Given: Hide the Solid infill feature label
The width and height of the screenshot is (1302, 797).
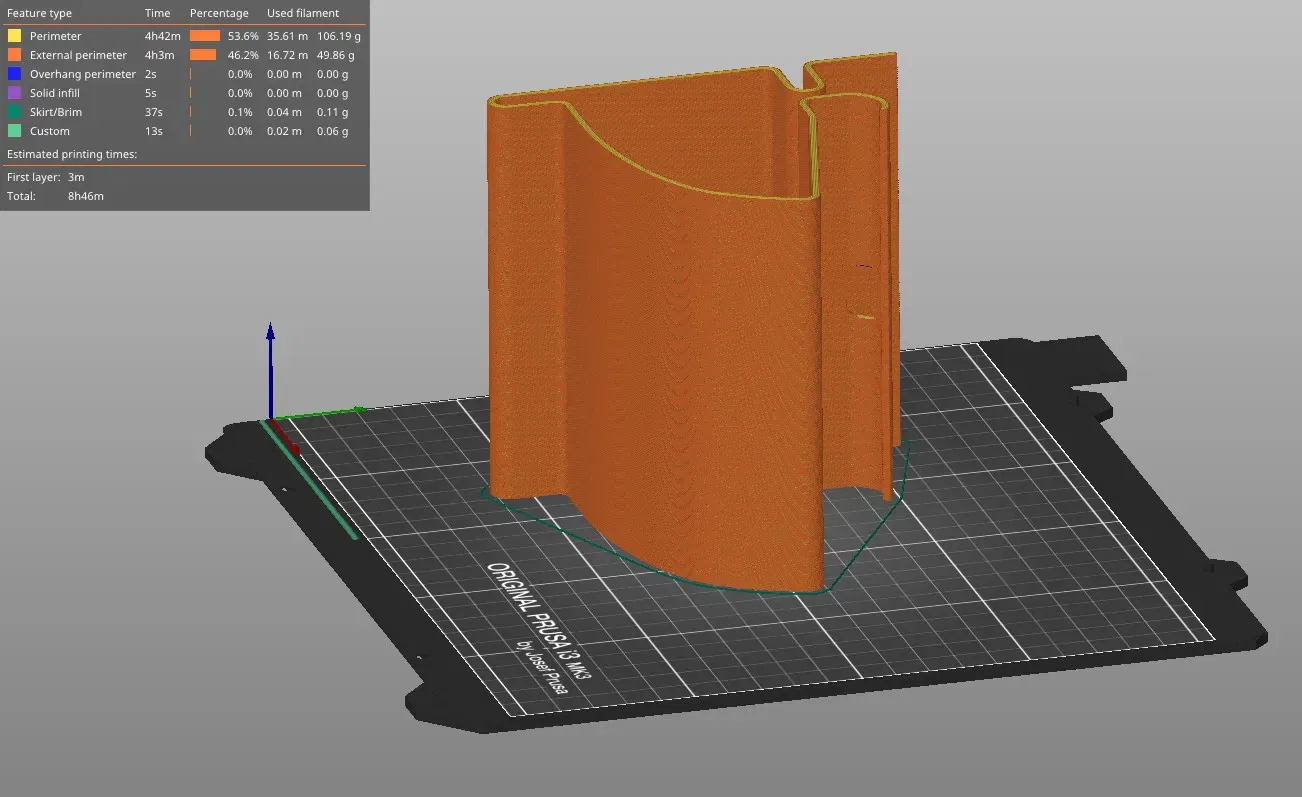Looking at the screenshot, I should pyautogui.click(x=54, y=93).
